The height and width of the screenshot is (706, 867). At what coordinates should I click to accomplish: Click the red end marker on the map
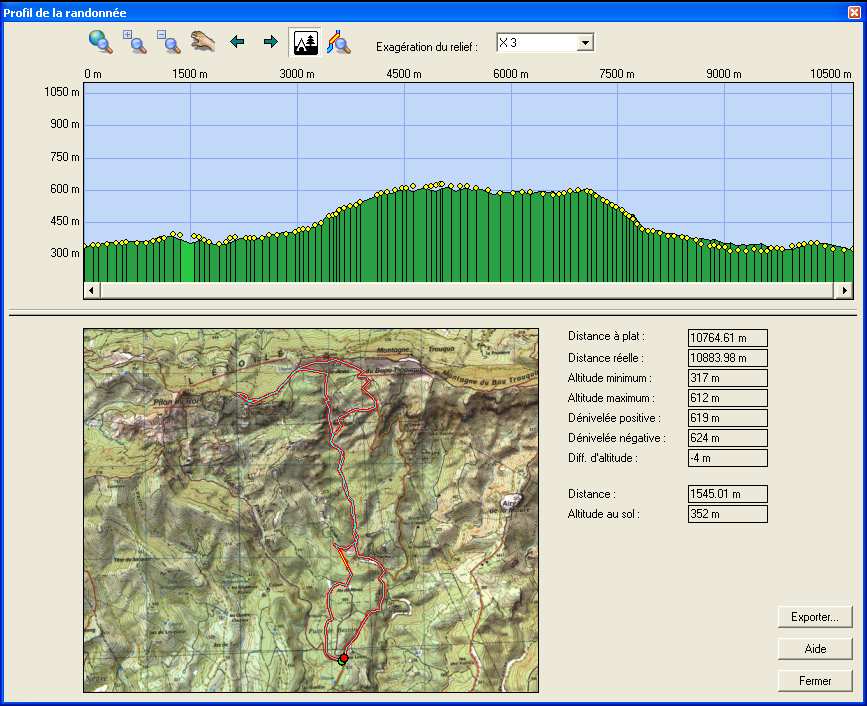[344, 658]
